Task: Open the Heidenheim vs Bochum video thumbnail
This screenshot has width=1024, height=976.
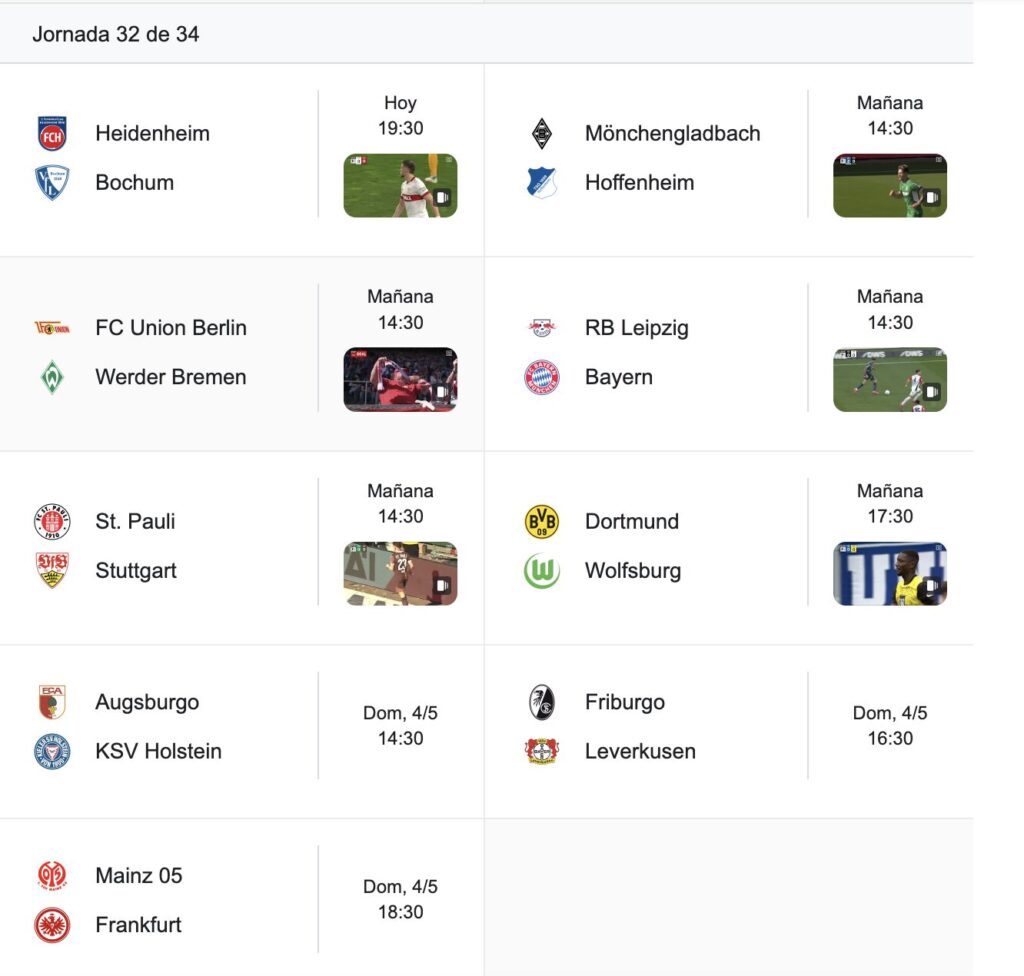Action: (x=400, y=186)
